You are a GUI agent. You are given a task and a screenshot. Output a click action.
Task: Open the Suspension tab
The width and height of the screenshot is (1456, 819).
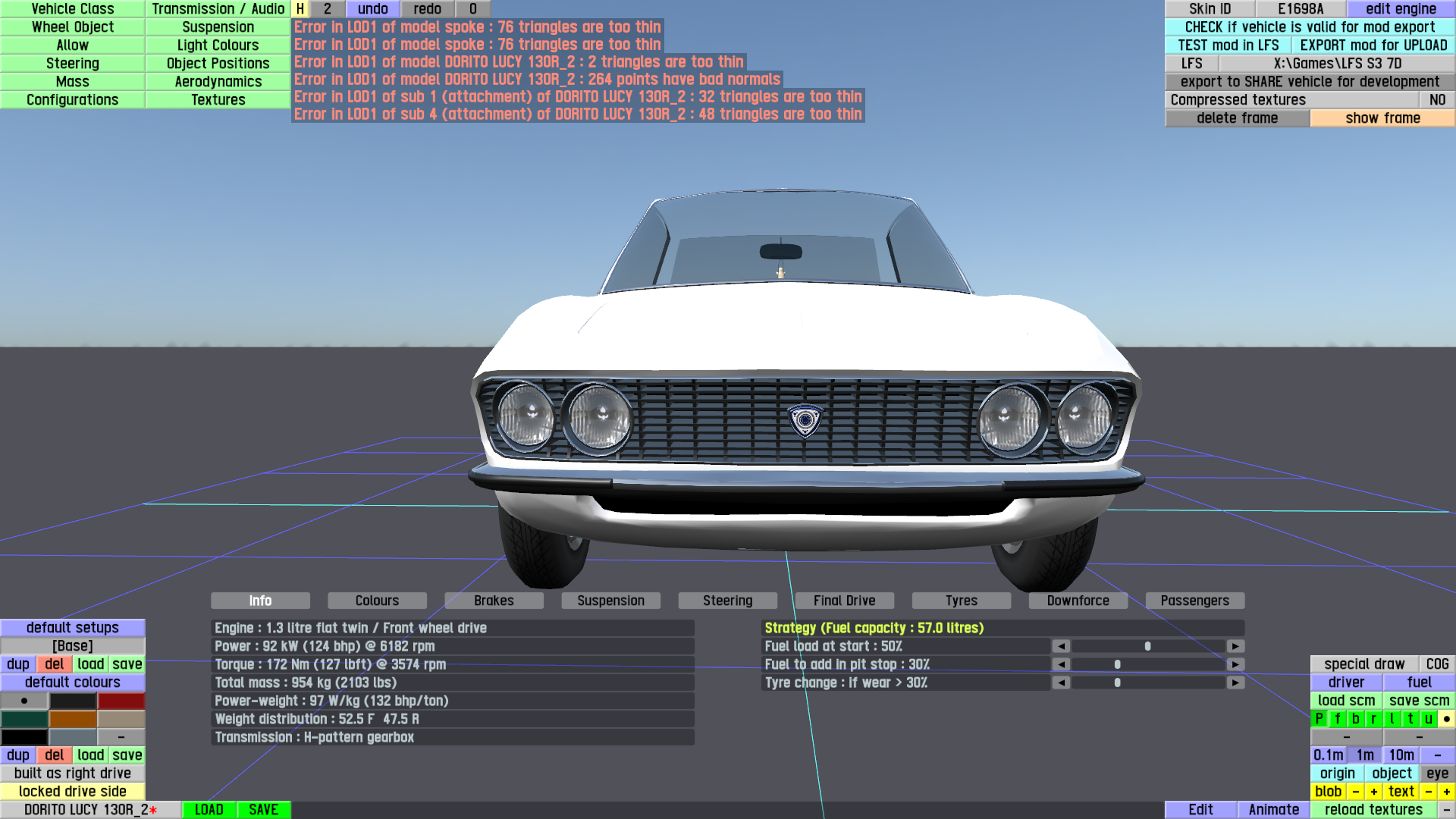coord(610,601)
